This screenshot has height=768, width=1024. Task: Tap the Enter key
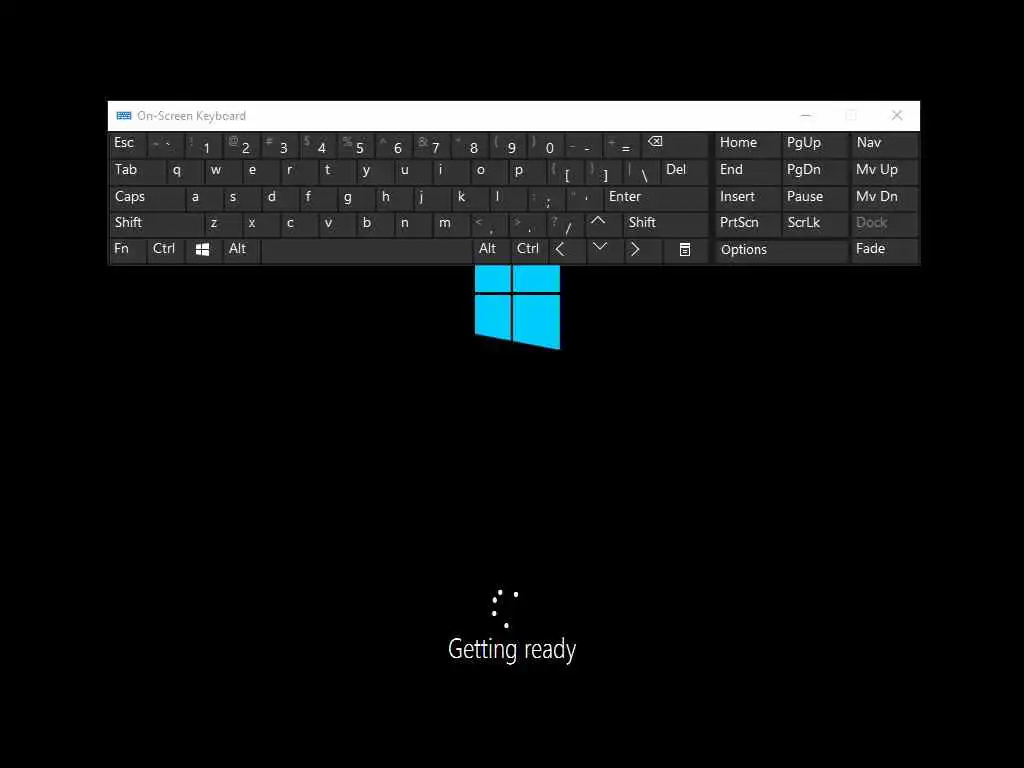[x=656, y=197]
